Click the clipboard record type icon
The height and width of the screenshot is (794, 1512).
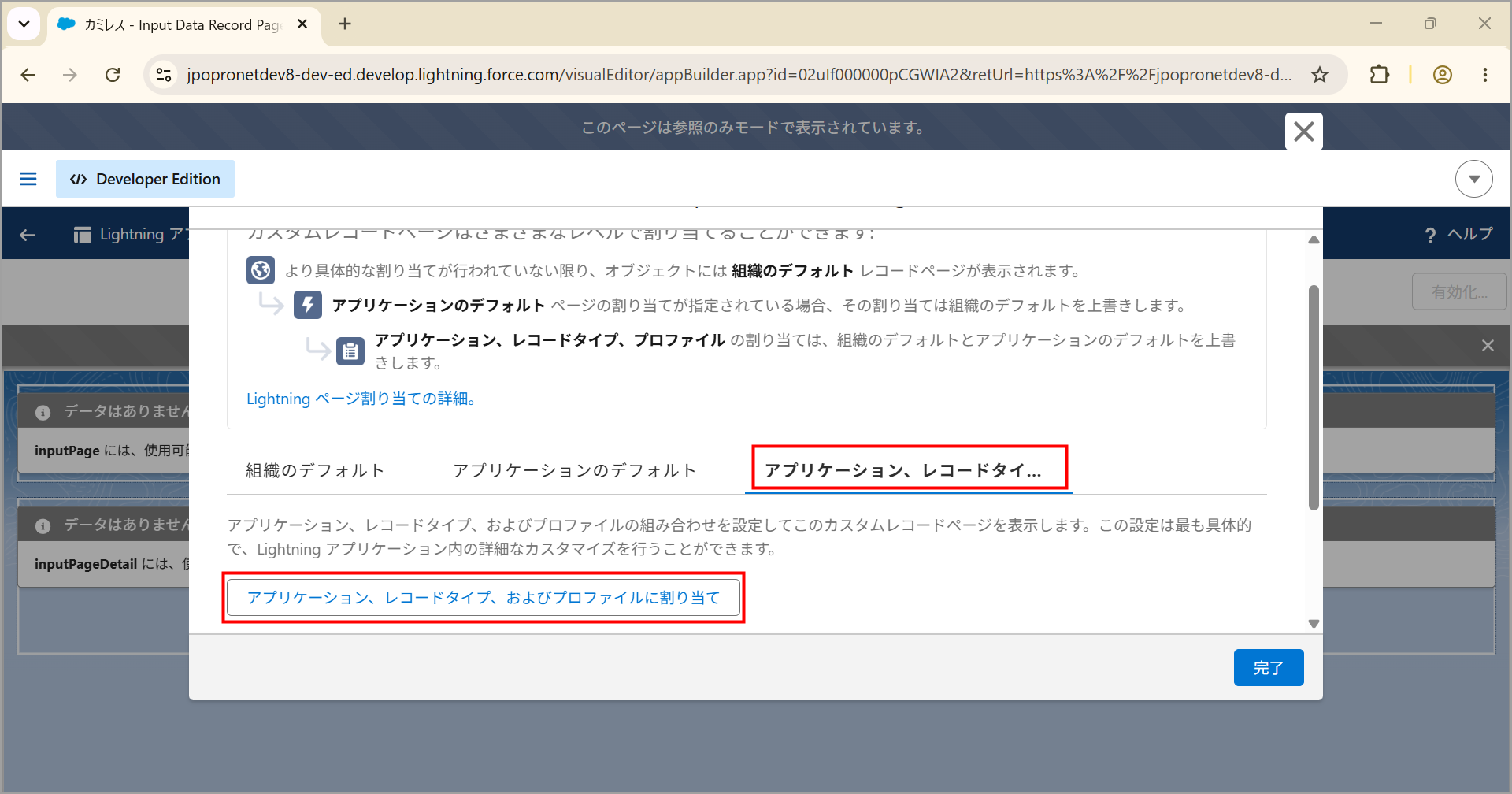350,351
